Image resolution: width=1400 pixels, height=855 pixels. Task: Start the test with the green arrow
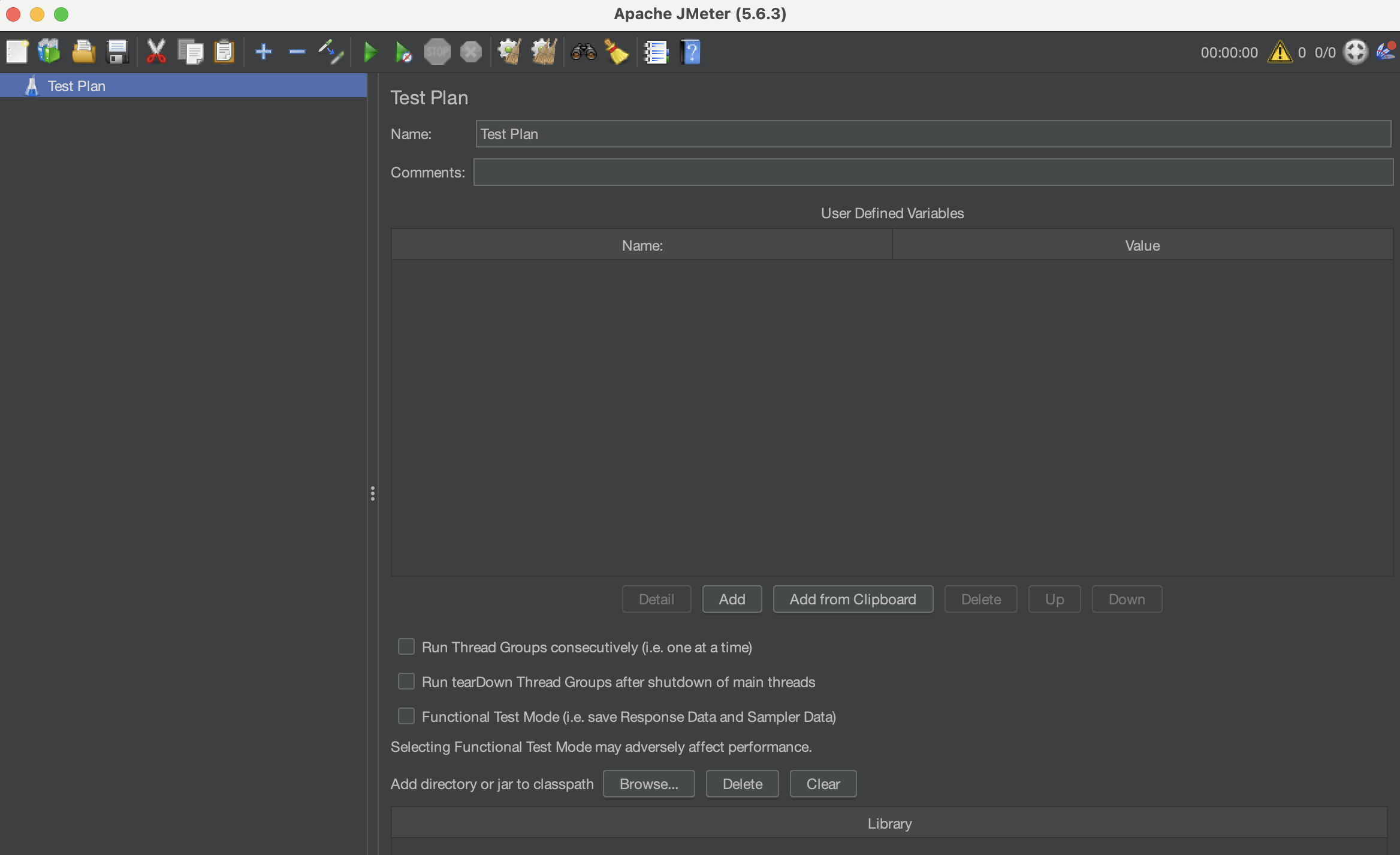[370, 52]
